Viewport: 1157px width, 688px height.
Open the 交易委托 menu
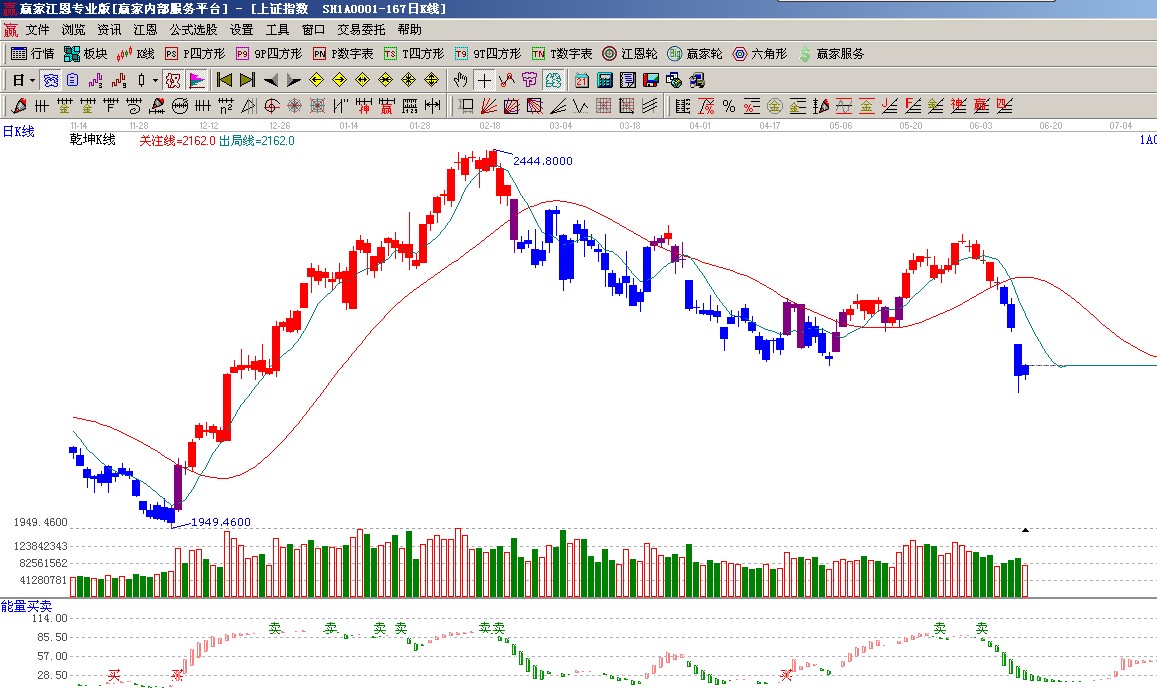pyautogui.click(x=361, y=30)
